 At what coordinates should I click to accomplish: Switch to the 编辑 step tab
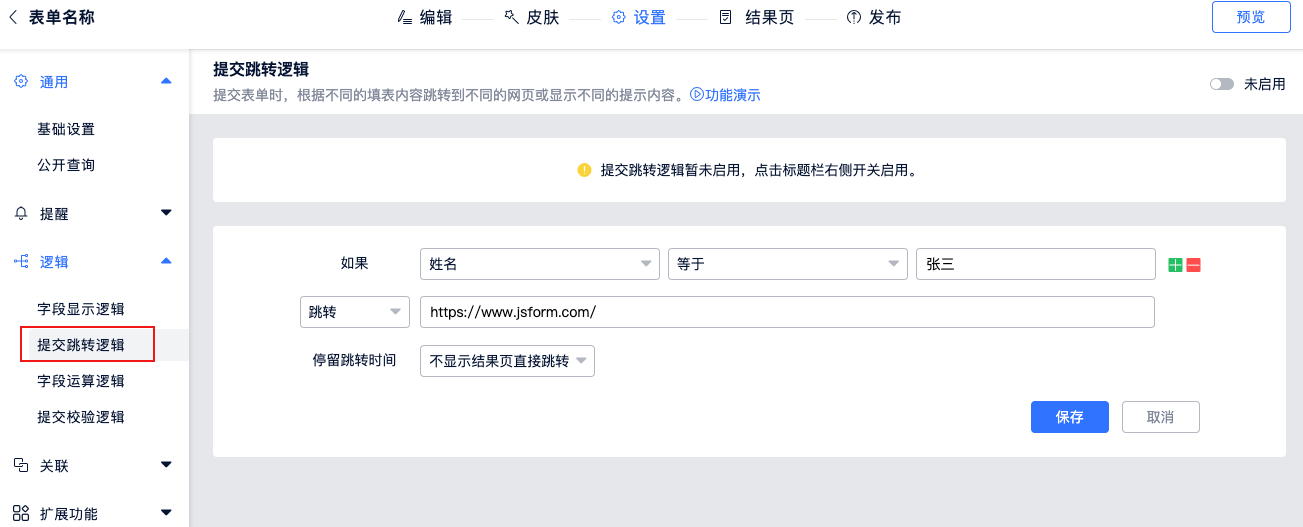[x=425, y=17]
